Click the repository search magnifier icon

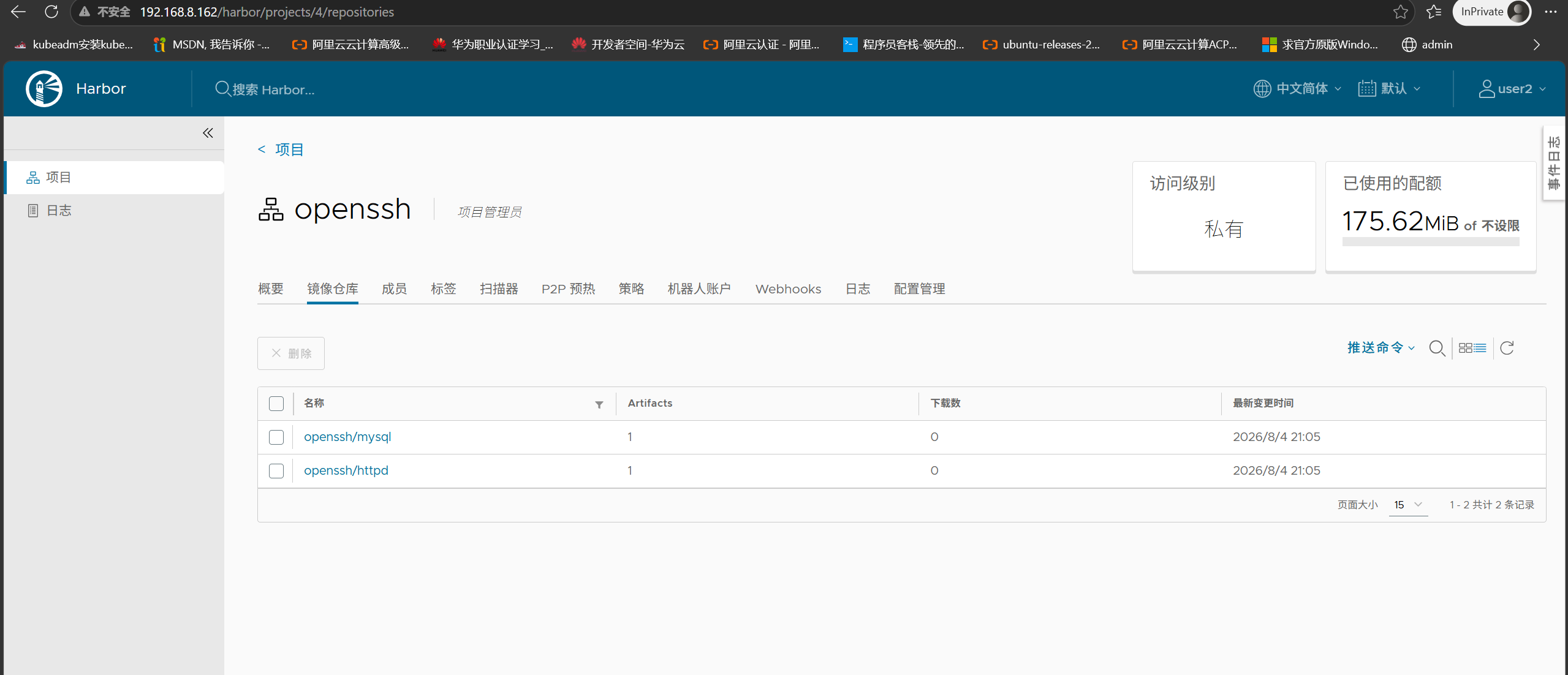coord(1437,348)
